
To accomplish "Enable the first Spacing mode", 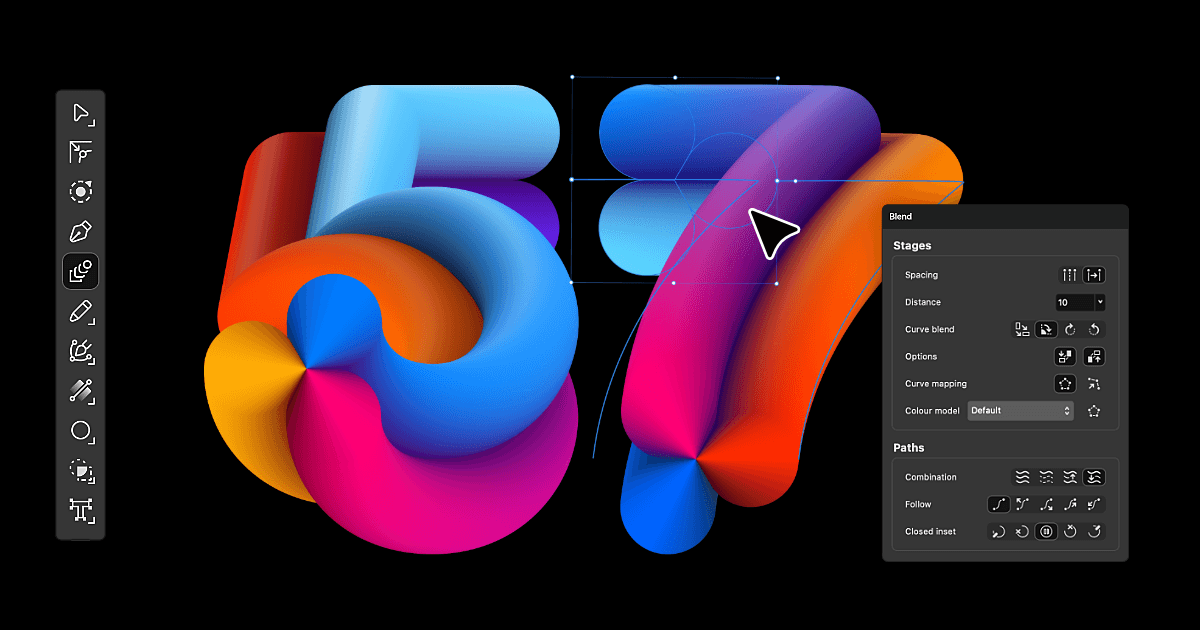I will (1070, 275).
